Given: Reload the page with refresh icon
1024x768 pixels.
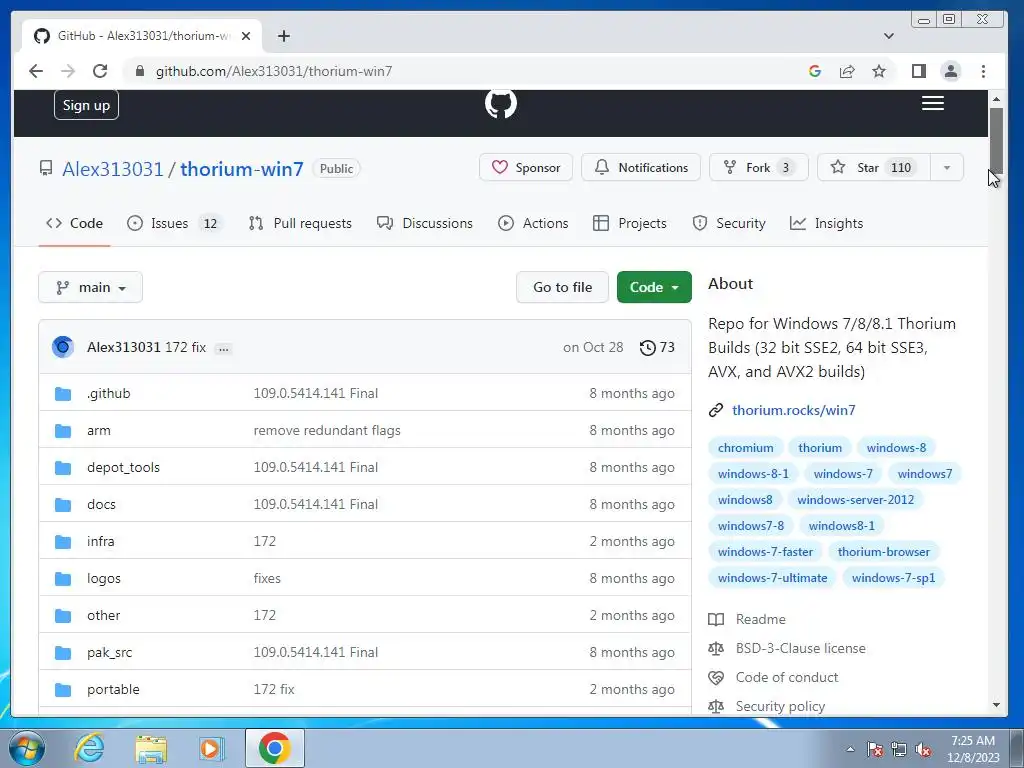Looking at the screenshot, I should point(100,71).
